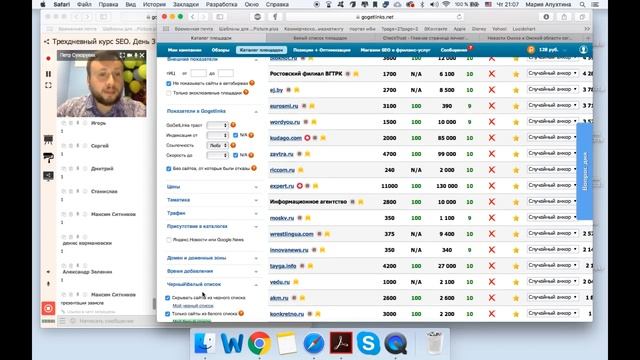This screenshot has height=360, width=640.
Task: Open Adobe Acrobat in the Dock
Action: 341,343
